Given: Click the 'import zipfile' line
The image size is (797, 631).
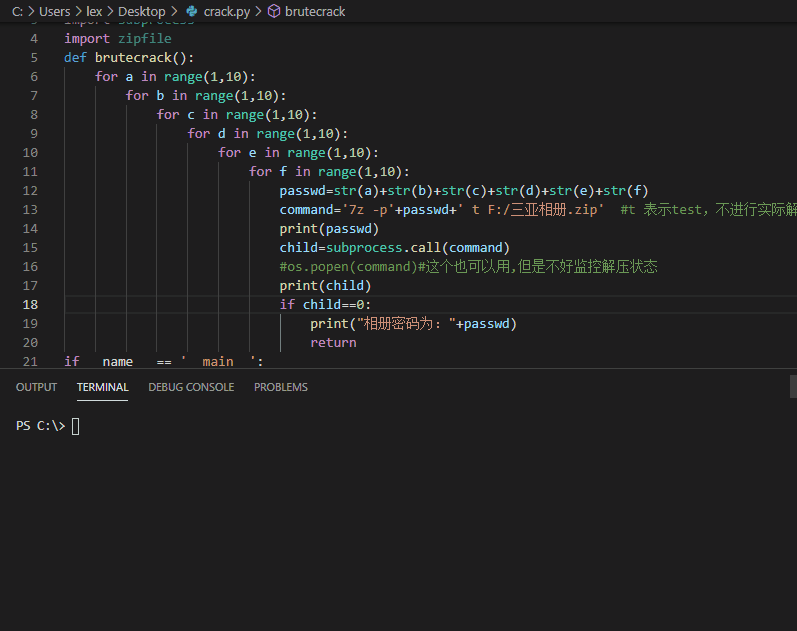Looking at the screenshot, I should [x=118, y=38].
